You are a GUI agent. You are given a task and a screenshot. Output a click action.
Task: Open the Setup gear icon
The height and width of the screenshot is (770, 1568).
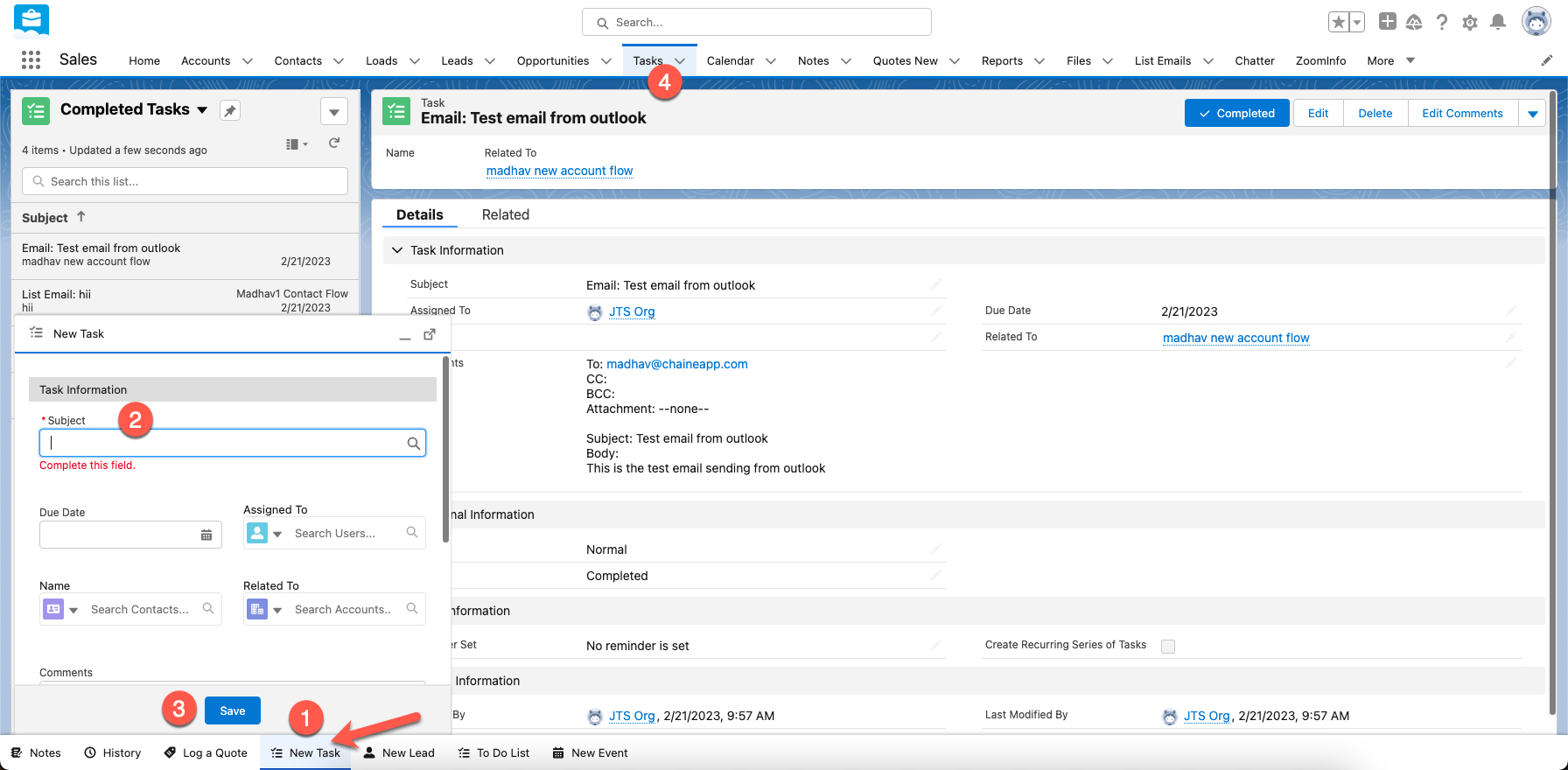(1470, 23)
